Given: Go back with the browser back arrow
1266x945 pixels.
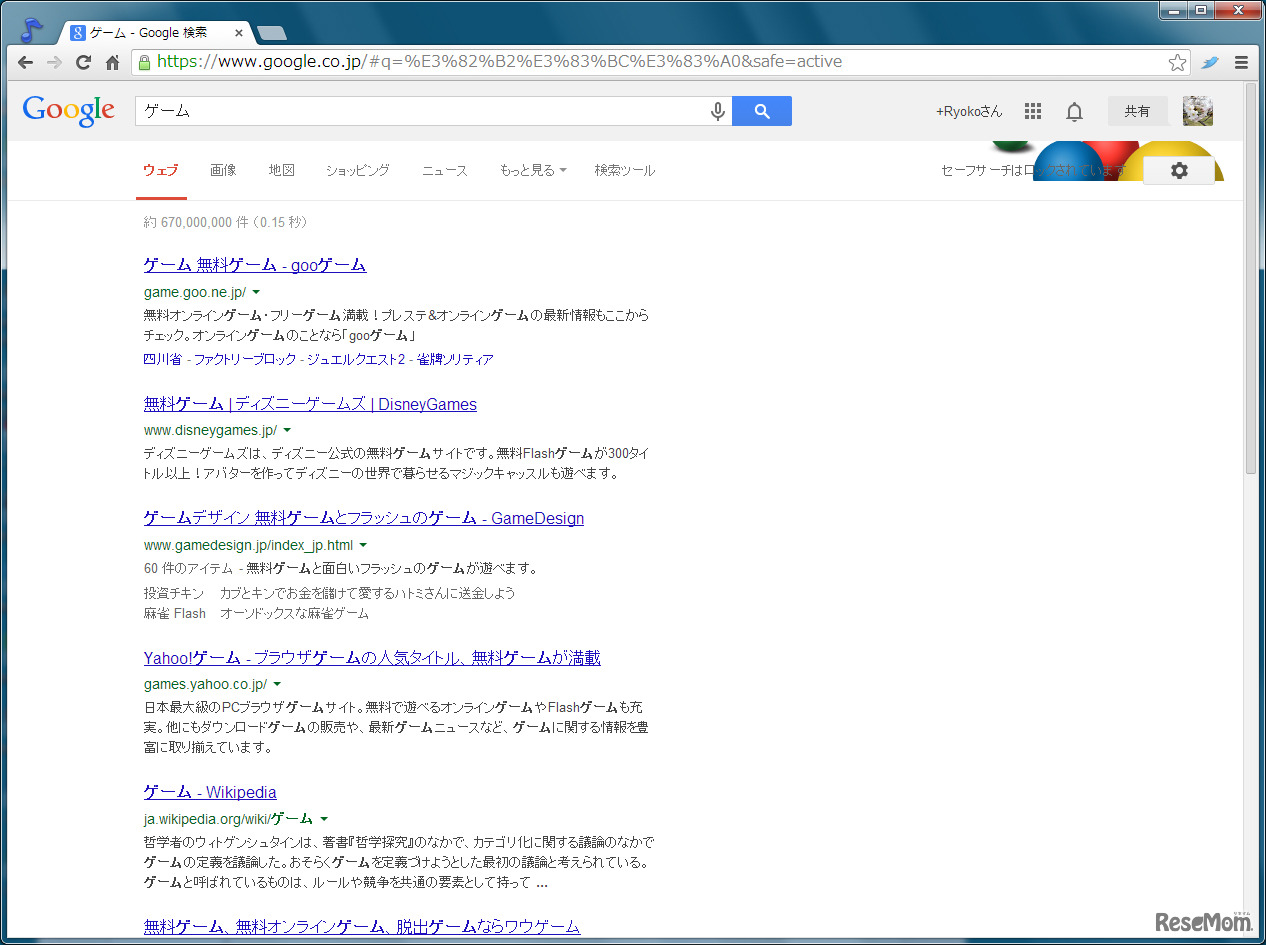Looking at the screenshot, I should point(26,62).
